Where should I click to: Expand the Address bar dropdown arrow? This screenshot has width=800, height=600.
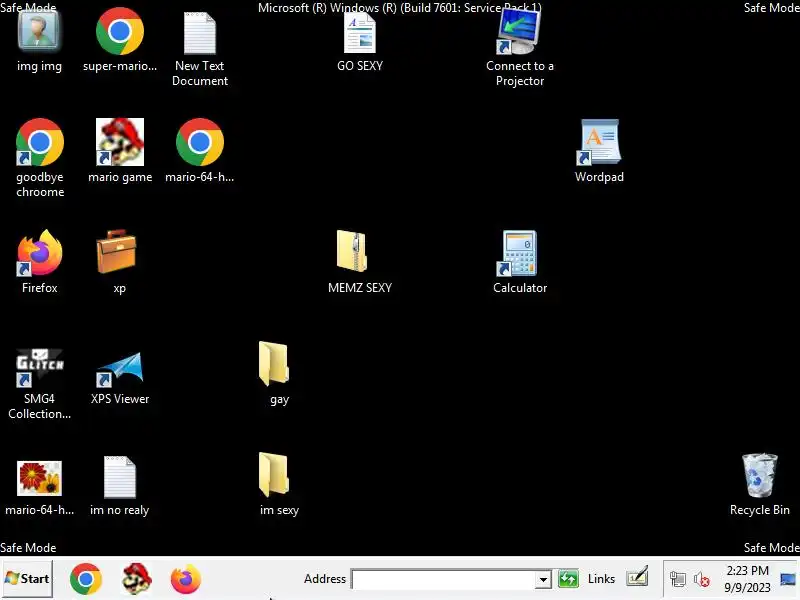click(543, 580)
